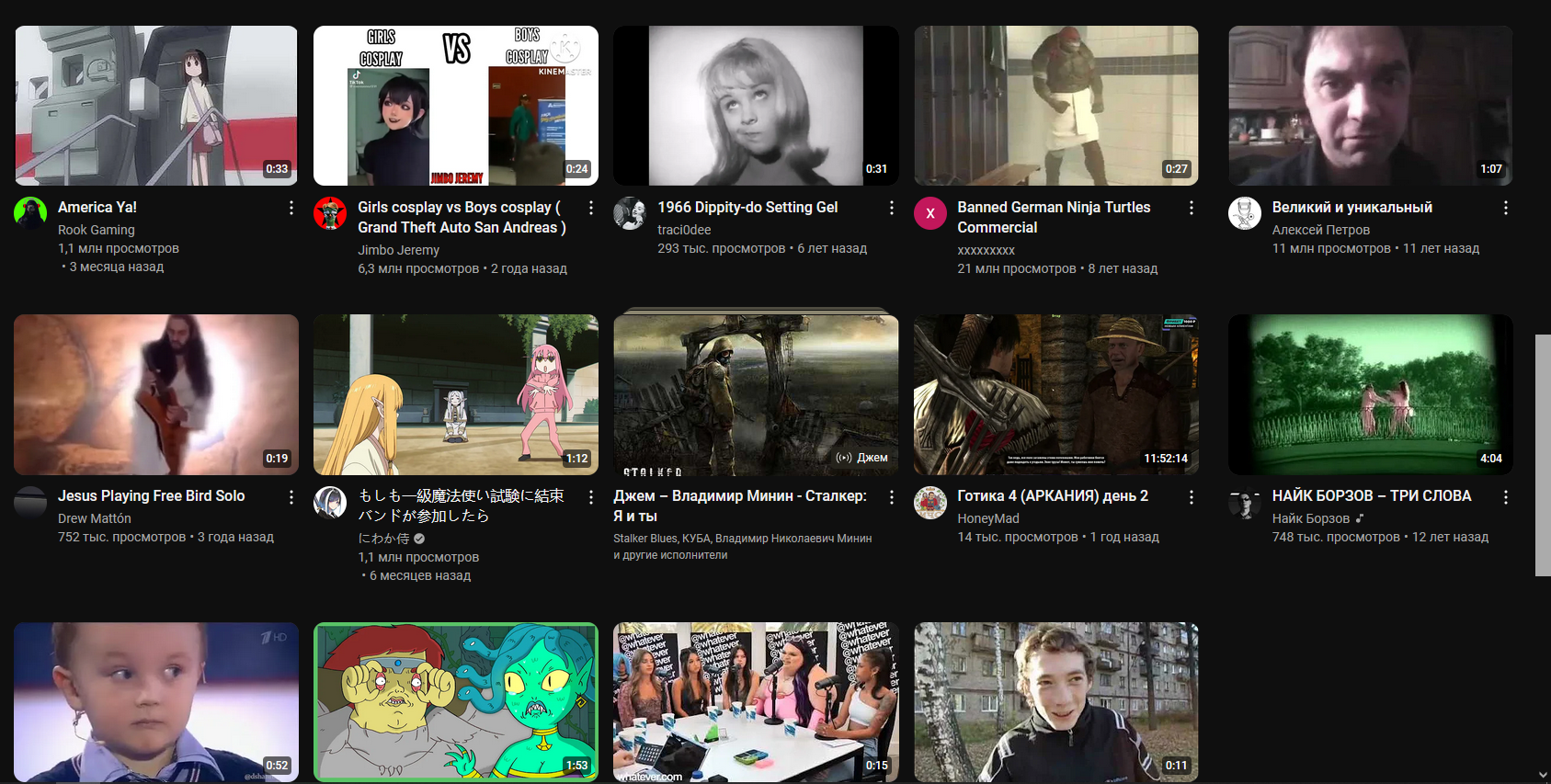Open more options for НАЙК БОРЗОВ ТРИ СЛОВА
1551x784 pixels.
point(1506,497)
